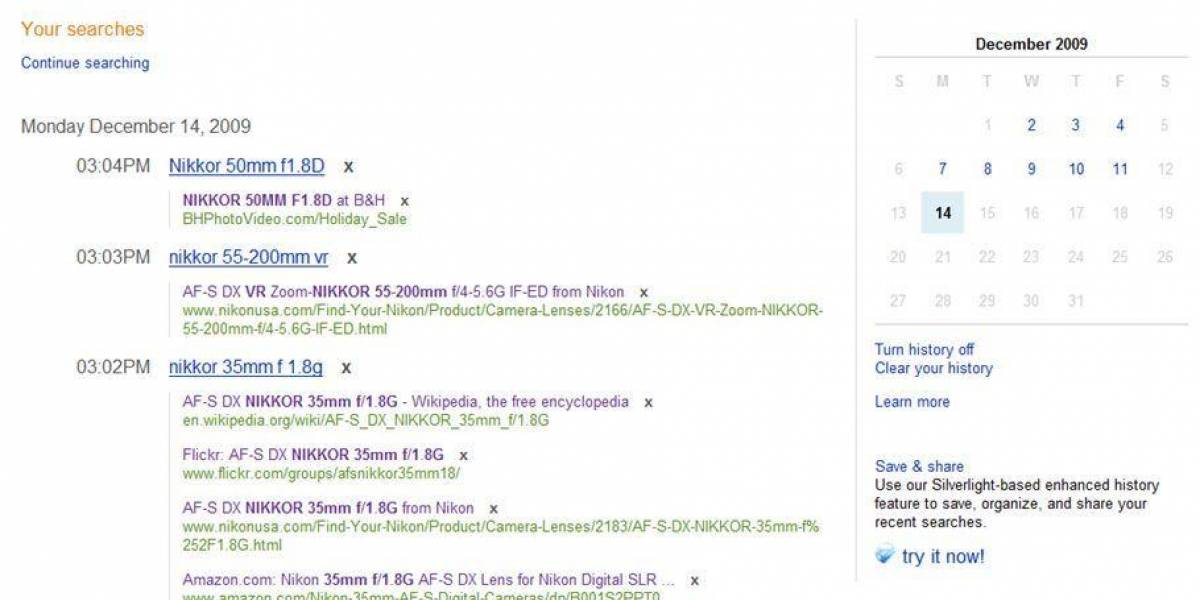Select December 10 in the calendar
This screenshot has height=600, width=1200.
1075,169
